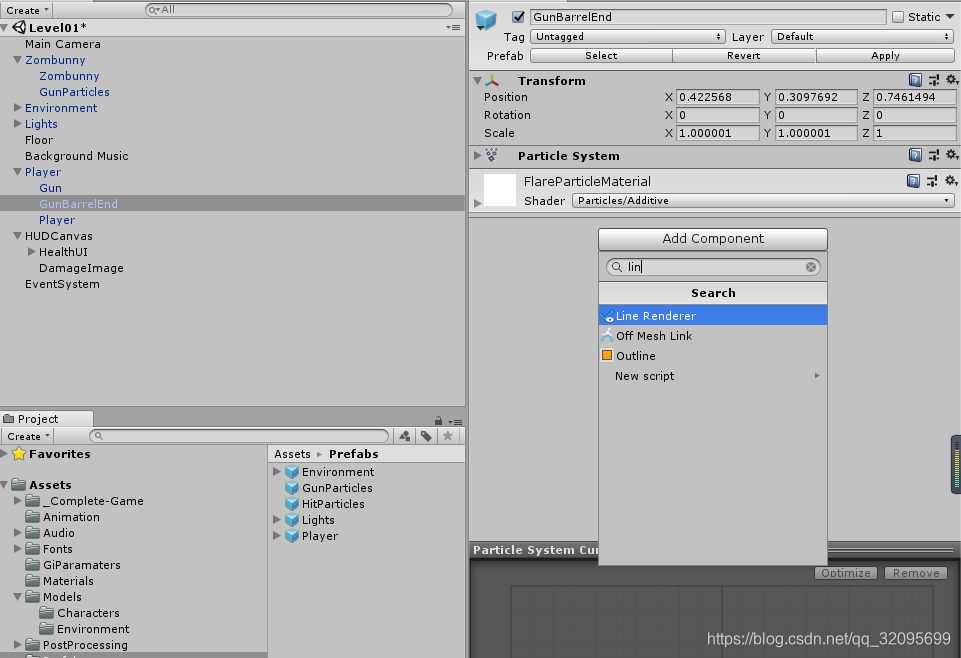This screenshot has height=658, width=961.
Task: Click HitParticles prefab cube icon
Action: 292,504
